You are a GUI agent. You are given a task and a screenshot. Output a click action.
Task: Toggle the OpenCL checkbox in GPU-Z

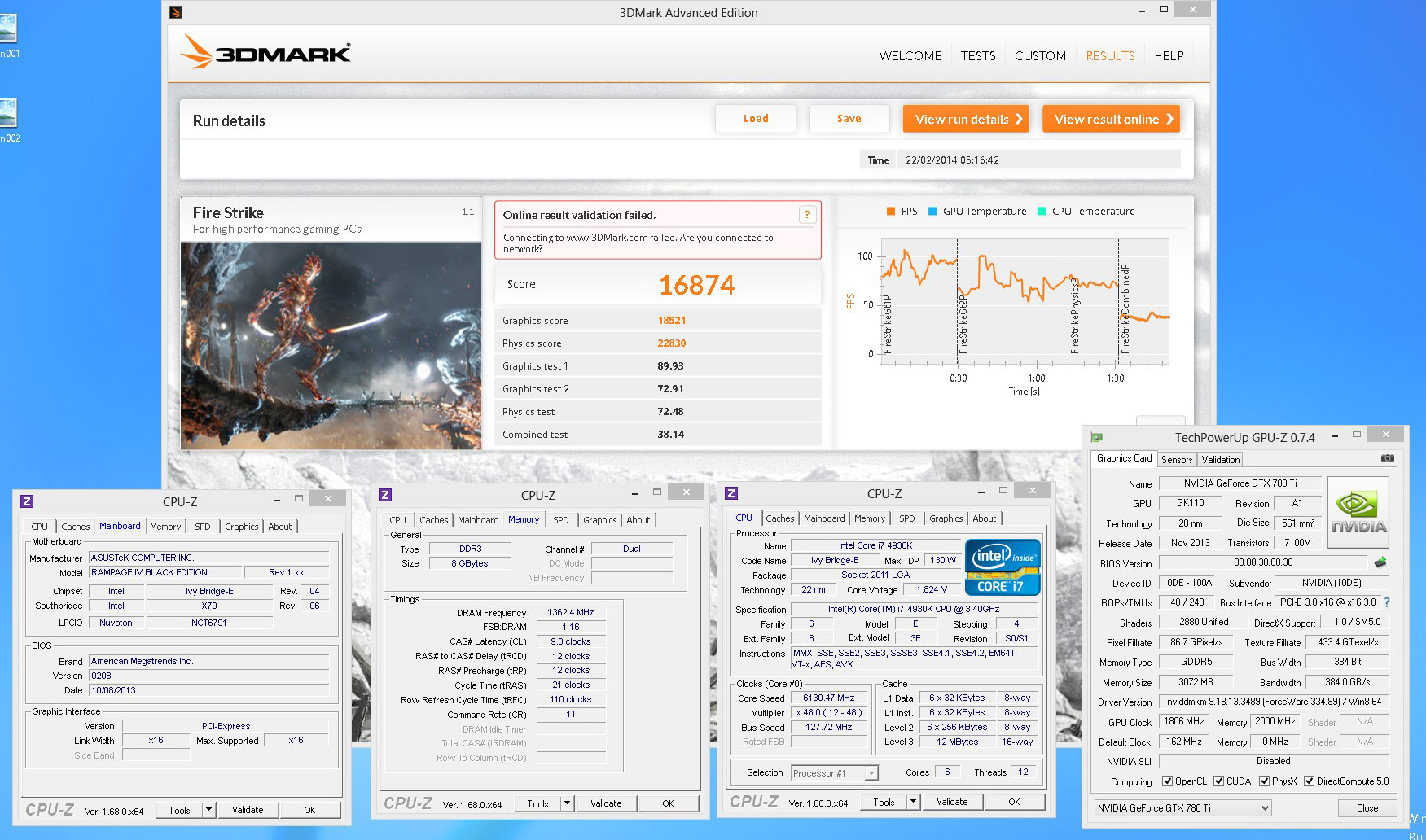(x=1167, y=781)
